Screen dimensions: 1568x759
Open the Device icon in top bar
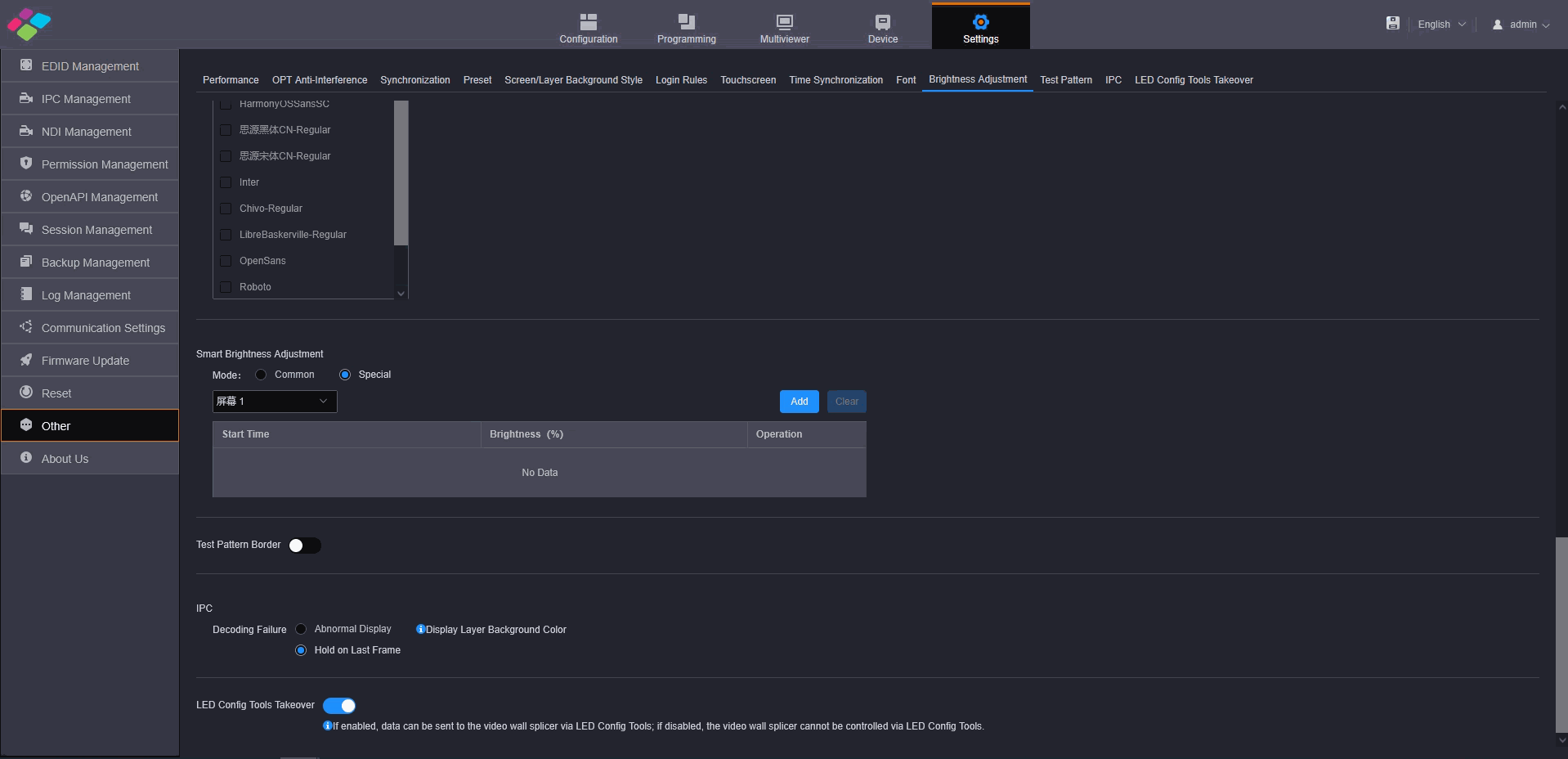tap(882, 22)
